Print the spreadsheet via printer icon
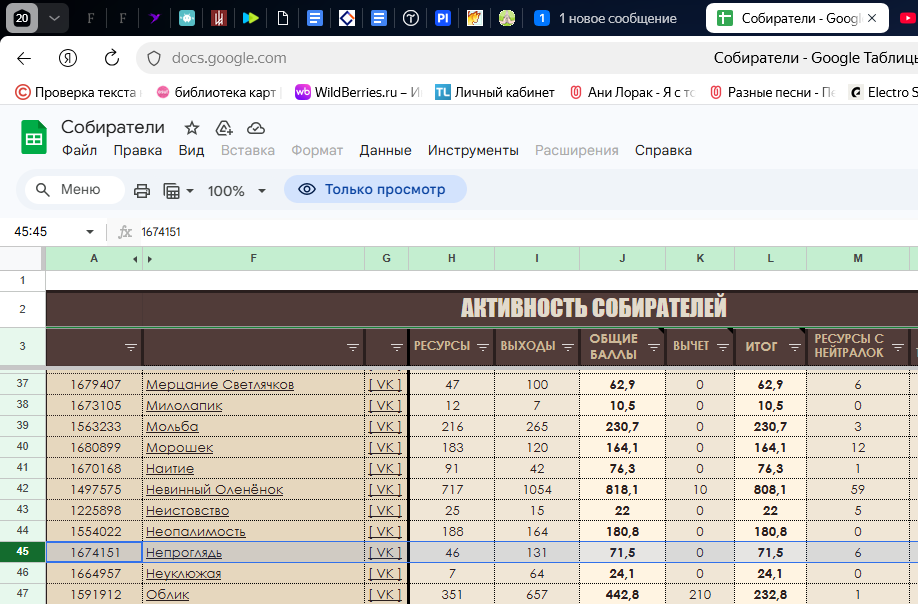The height and width of the screenshot is (604, 918). [142, 191]
